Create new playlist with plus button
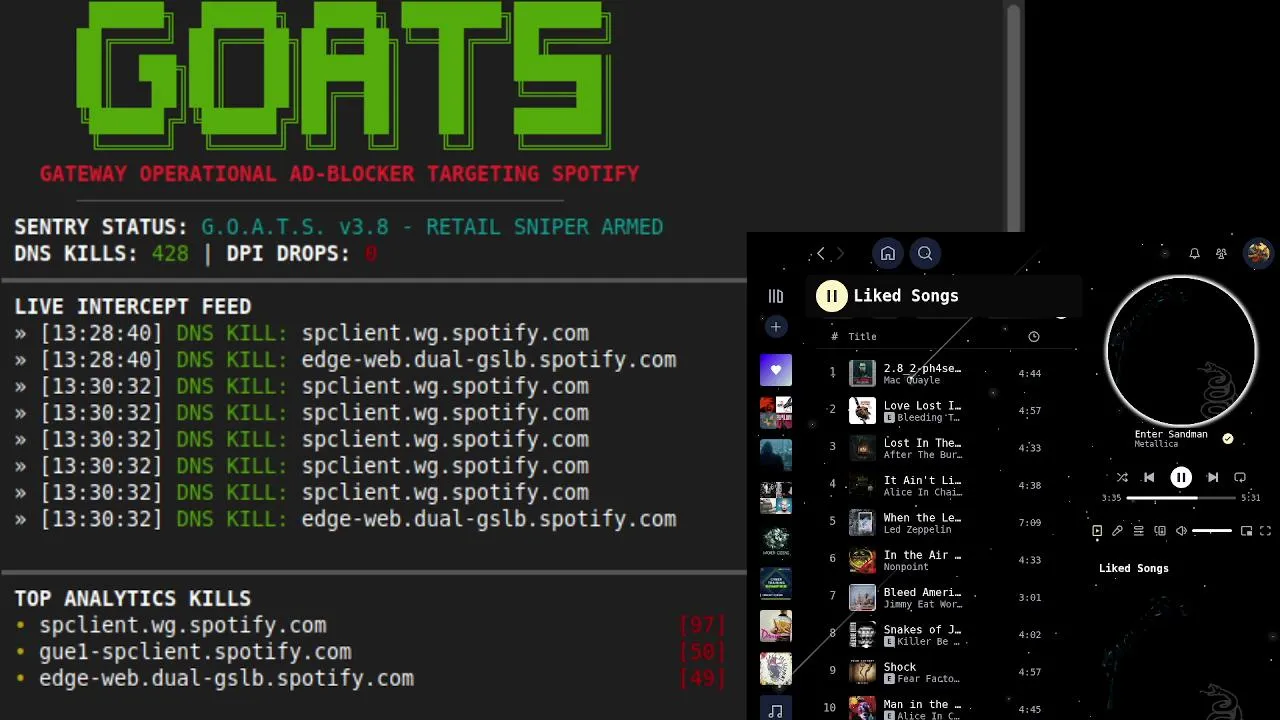1280x720 pixels. tap(775, 327)
